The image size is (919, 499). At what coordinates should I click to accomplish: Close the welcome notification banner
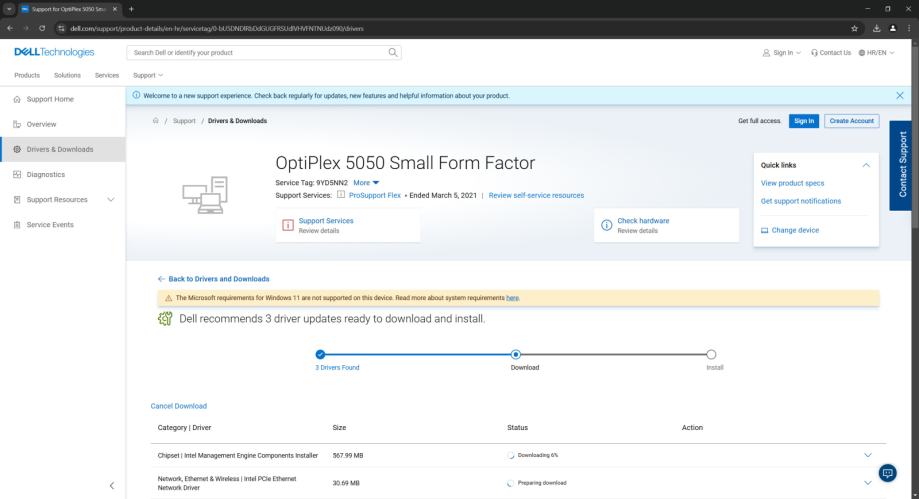[x=900, y=95]
